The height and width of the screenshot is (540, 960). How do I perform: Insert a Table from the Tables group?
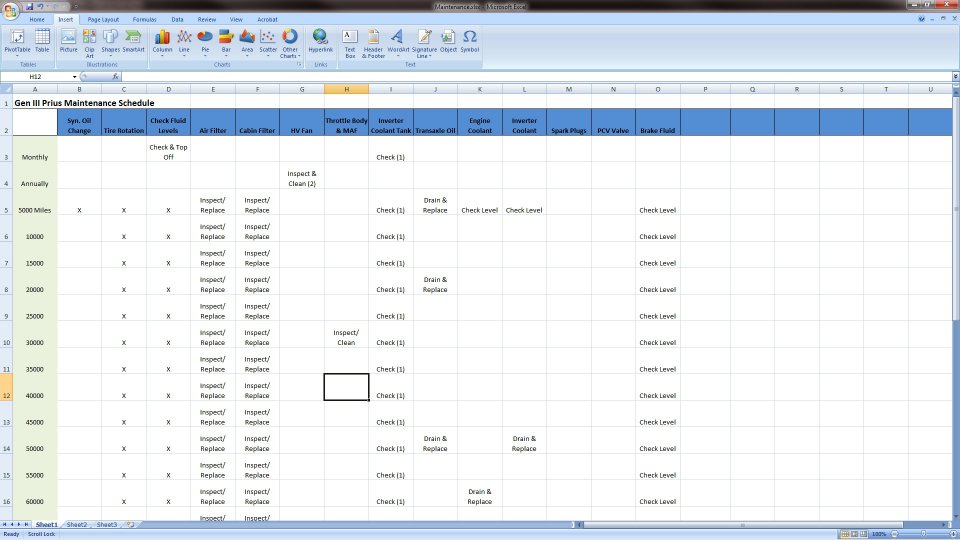click(42, 43)
